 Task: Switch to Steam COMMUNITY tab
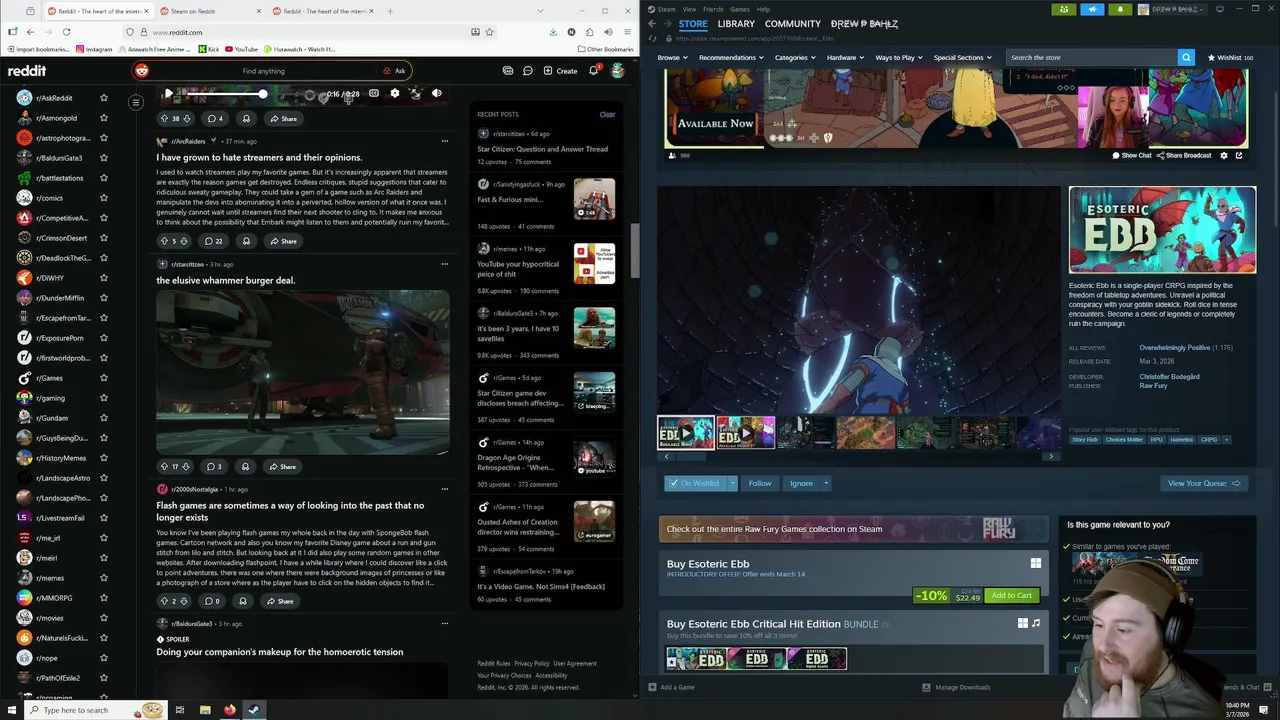793,23
